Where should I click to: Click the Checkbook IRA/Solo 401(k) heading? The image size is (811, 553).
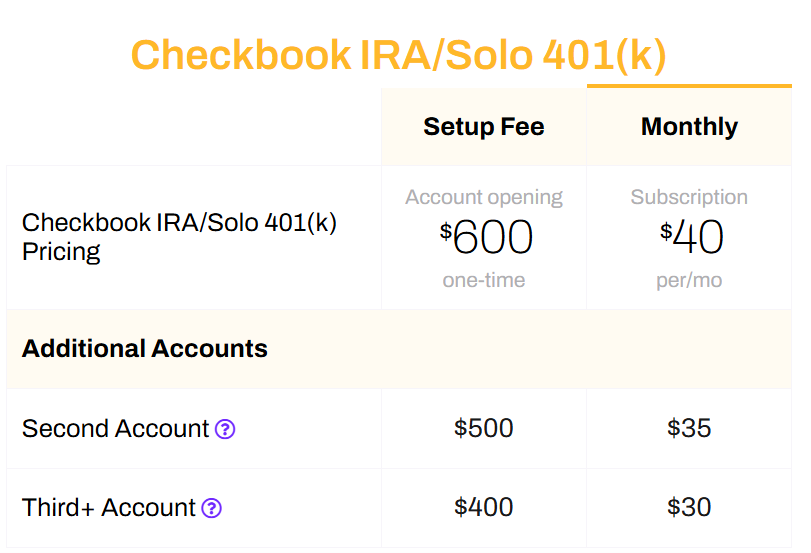pos(398,55)
